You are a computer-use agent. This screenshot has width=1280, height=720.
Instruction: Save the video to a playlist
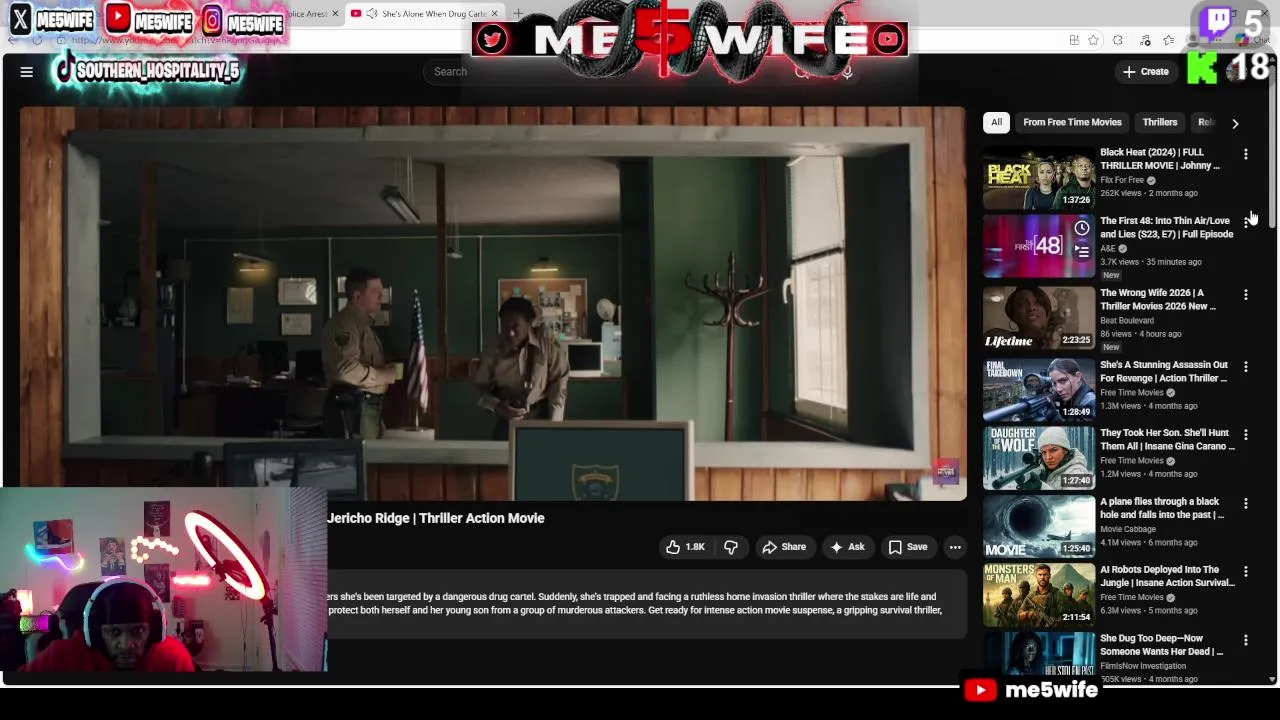pos(908,547)
